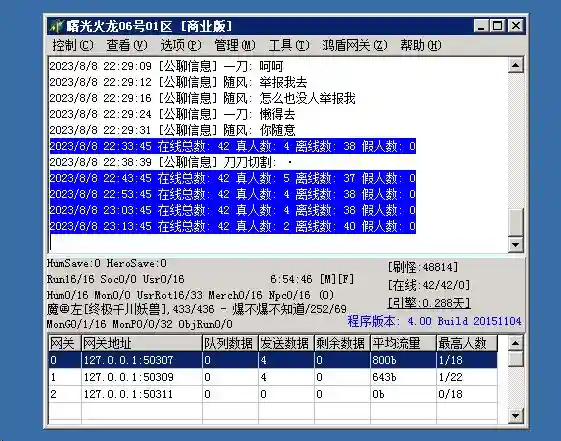Click the 0b average traffic cell
The image size is (561, 441).
(403, 394)
